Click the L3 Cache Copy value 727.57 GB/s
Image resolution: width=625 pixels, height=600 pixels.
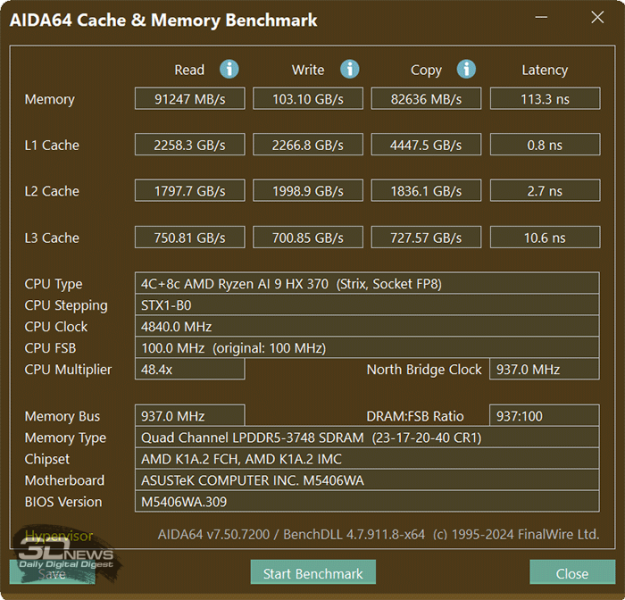pos(426,238)
